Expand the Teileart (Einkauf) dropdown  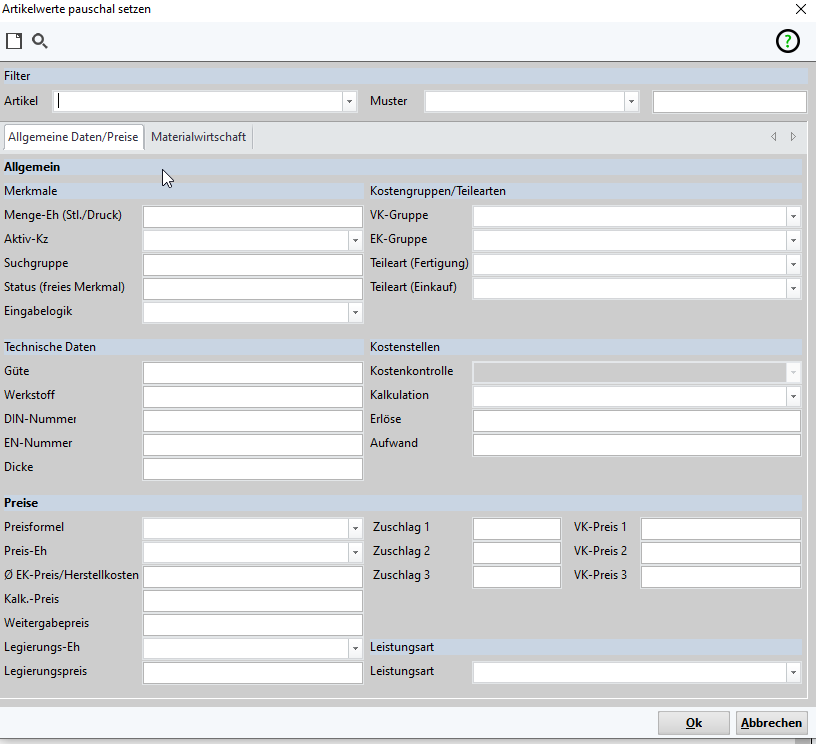tap(793, 288)
